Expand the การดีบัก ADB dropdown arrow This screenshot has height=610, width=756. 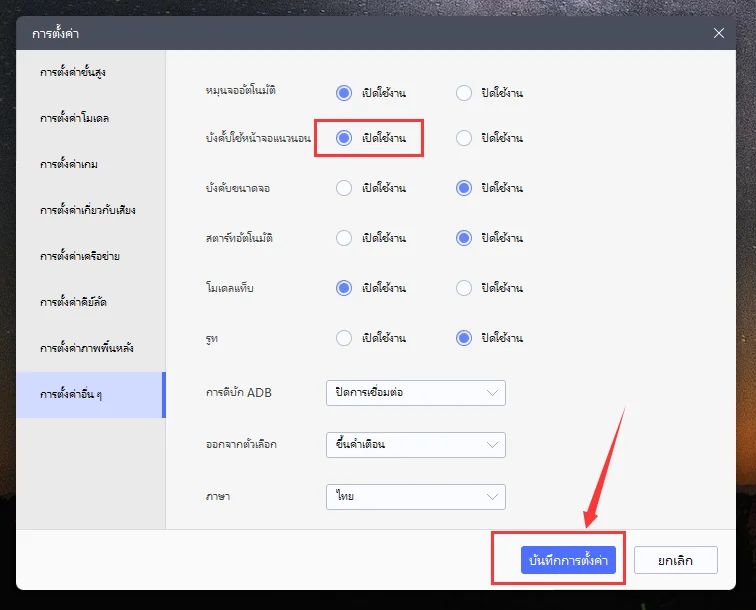click(x=492, y=393)
